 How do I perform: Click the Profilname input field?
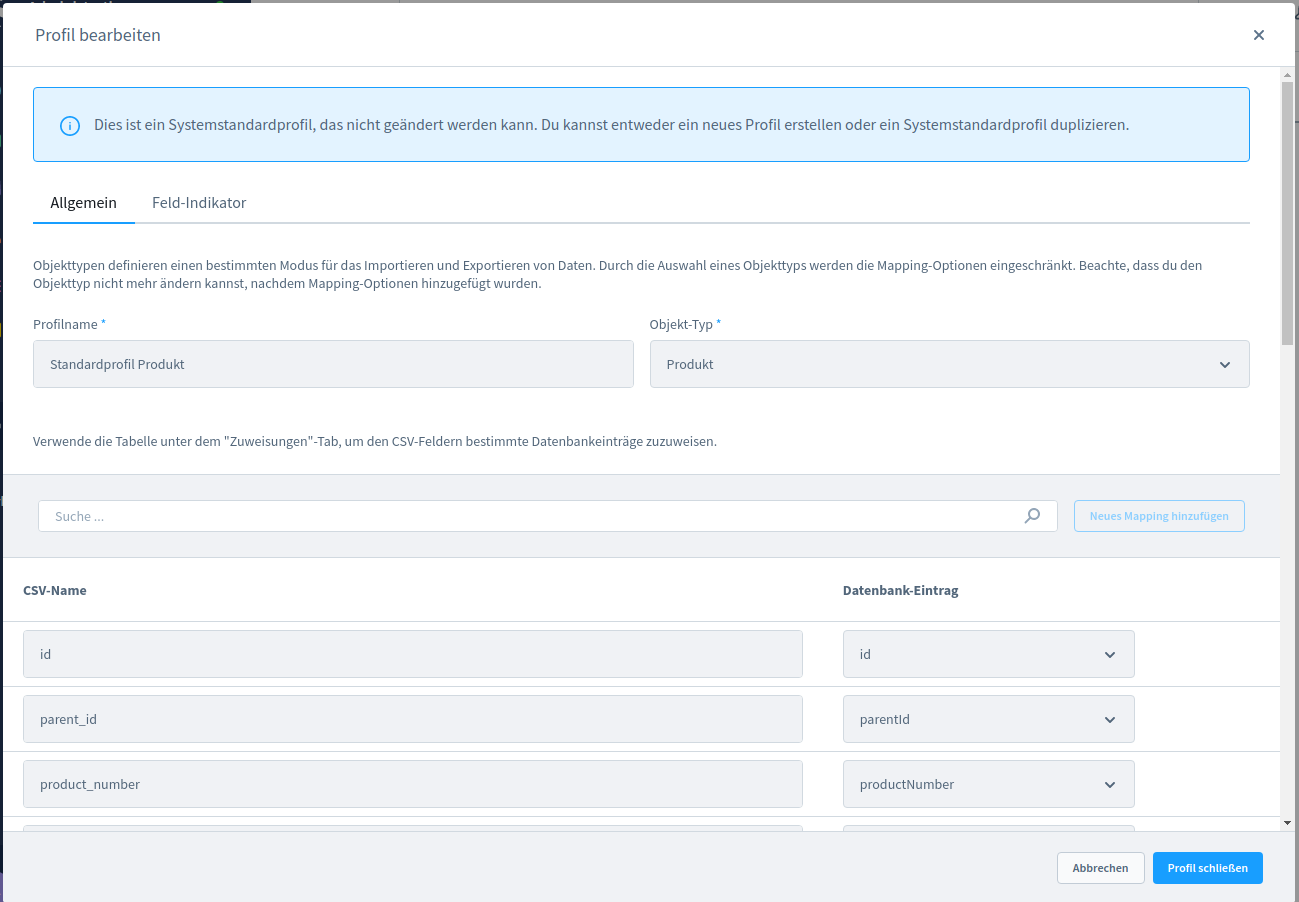tap(333, 364)
